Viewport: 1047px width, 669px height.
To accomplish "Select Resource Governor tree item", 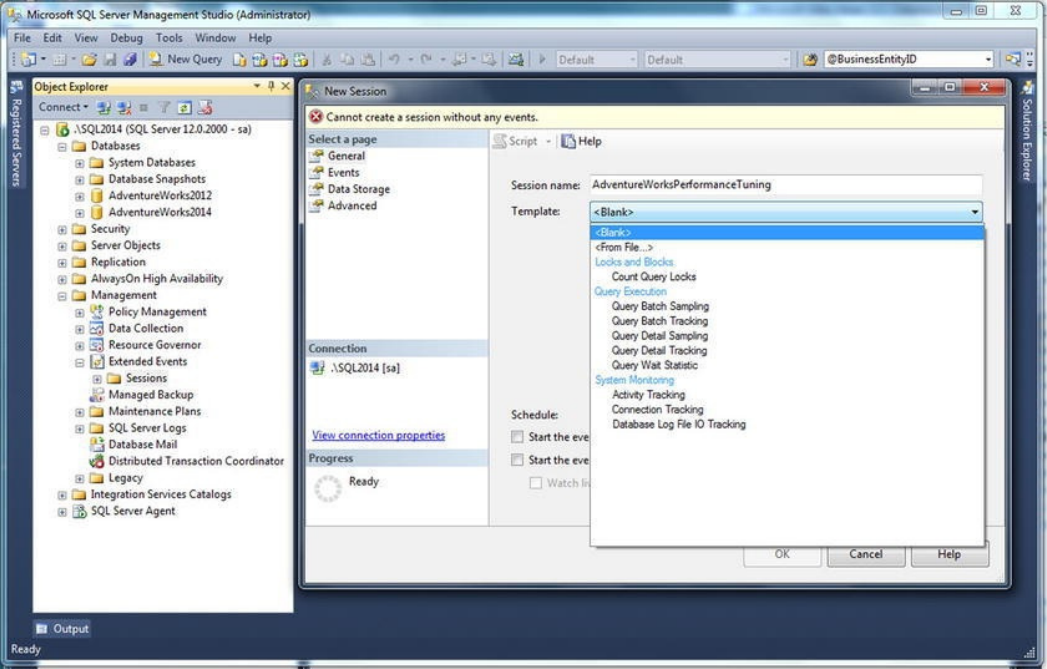I will (x=155, y=345).
